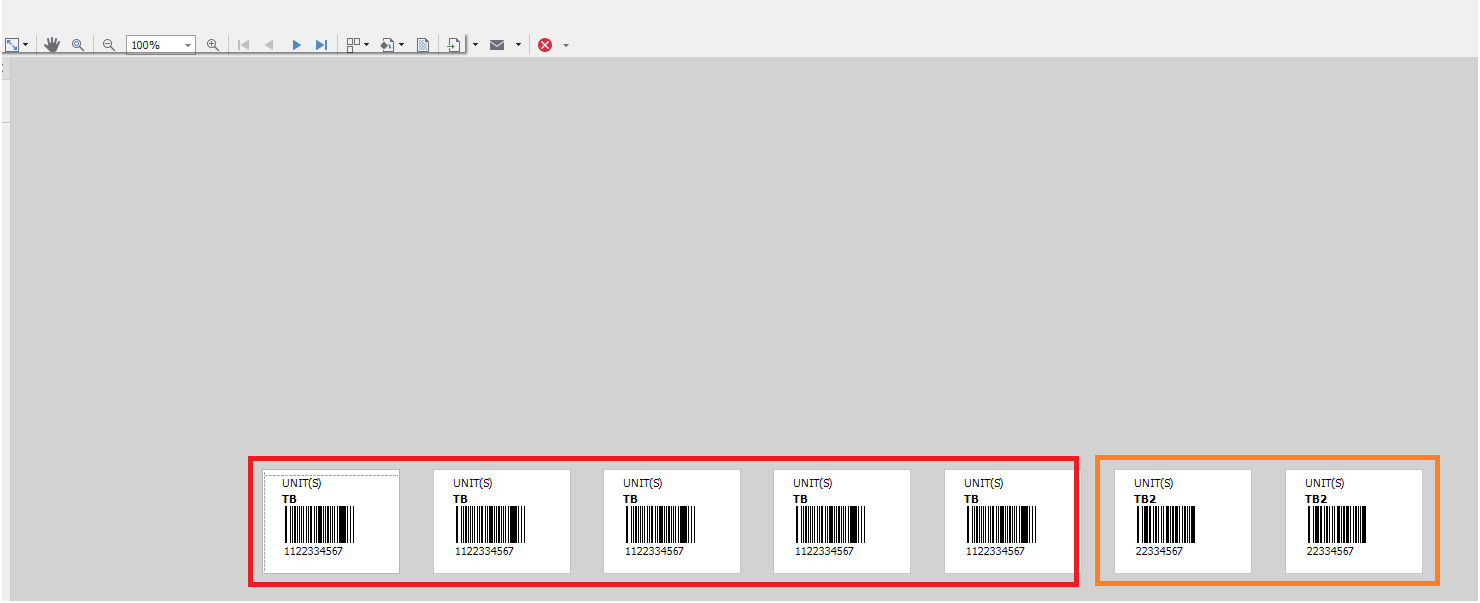Activate the magnifier tool
The image size is (1480, 603).
[78, 45]
